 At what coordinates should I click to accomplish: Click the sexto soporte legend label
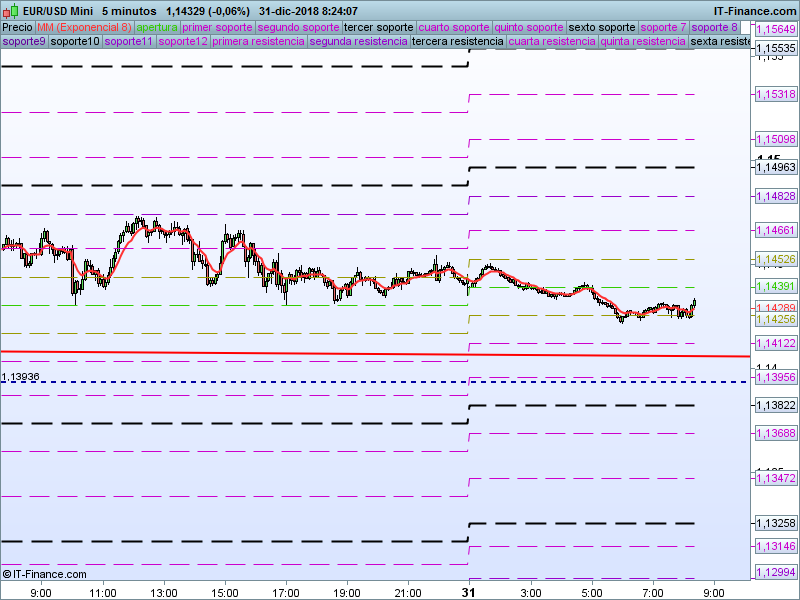click(x=602, y=27)
